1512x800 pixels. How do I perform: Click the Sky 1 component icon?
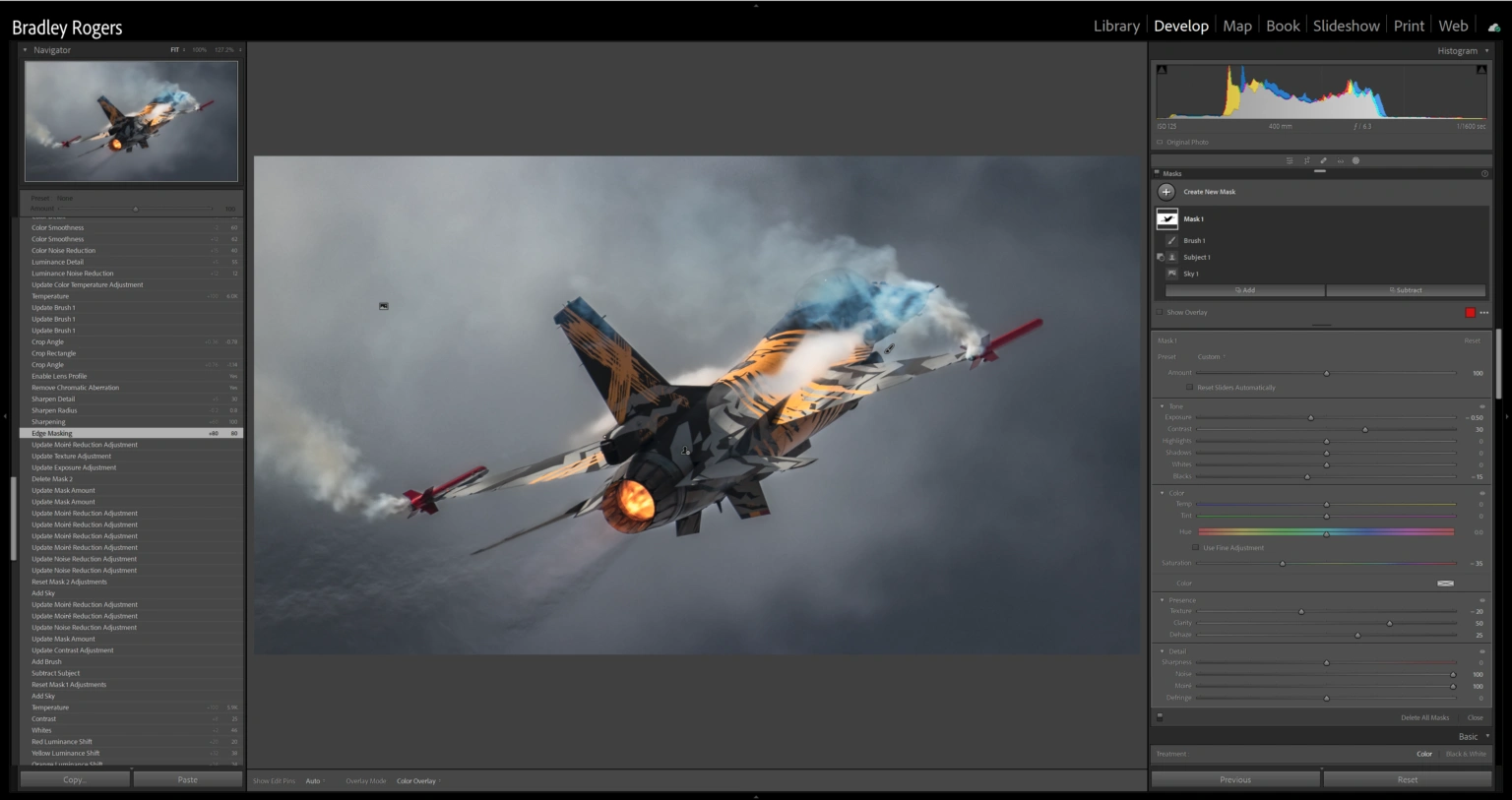pyautogui.click(x=1171, y=274)
